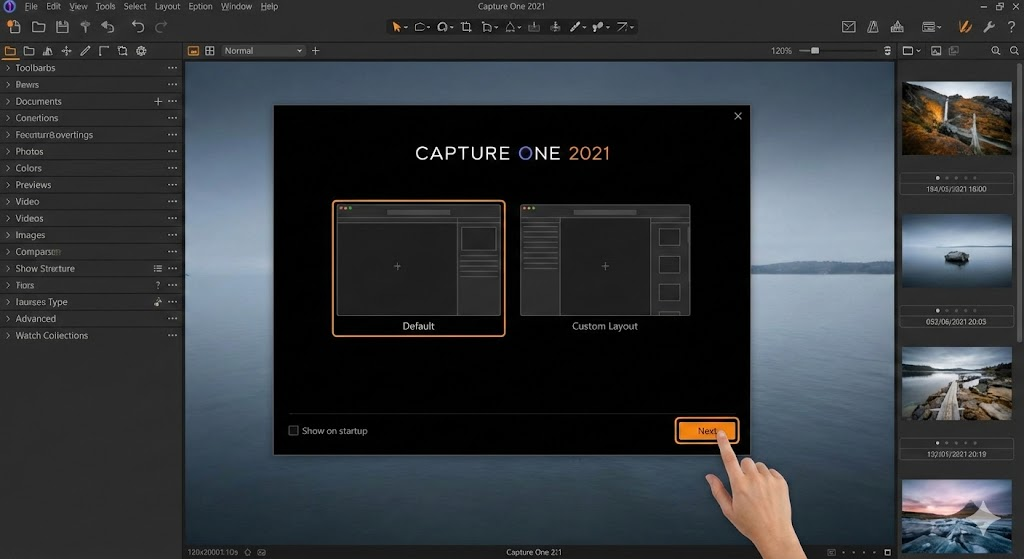
Task: Select the lasso circular selection tool
Action: point(443,27)
